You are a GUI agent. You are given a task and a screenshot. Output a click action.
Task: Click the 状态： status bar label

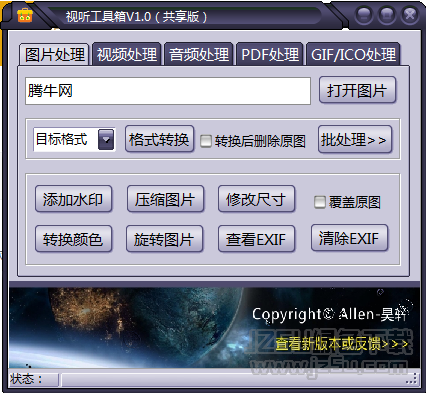point(26,379)
